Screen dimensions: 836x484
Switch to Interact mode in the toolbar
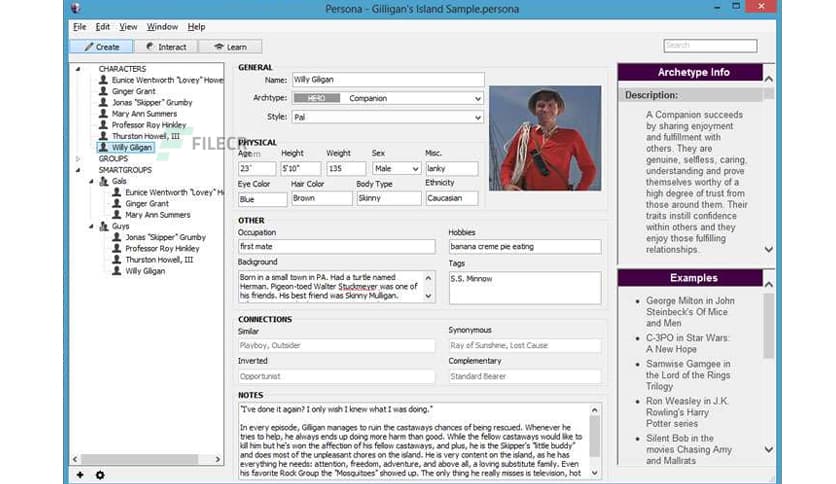click(165, 46)
